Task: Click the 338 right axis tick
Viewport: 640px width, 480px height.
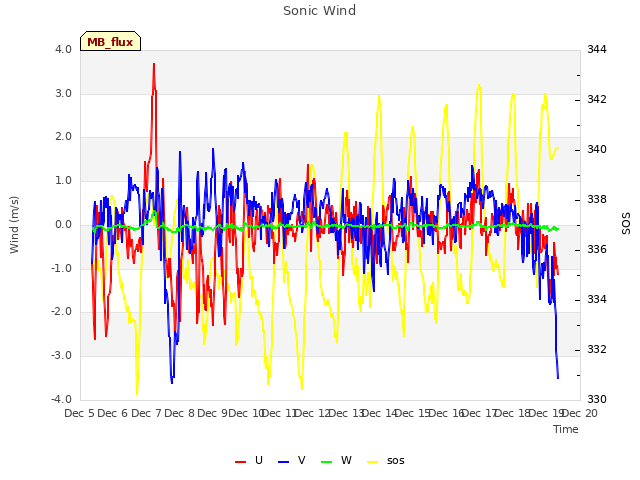Action: [597, 200]
